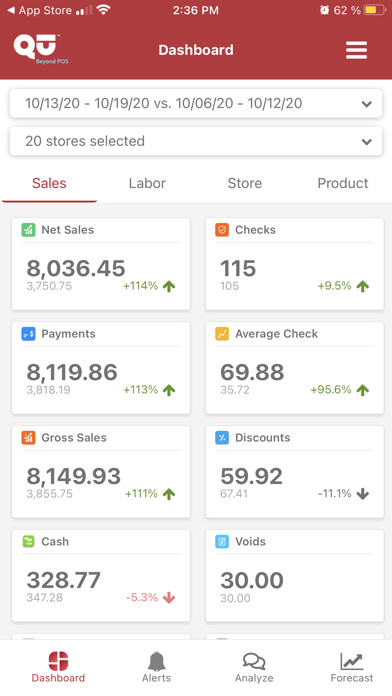Tap the blue Payments icon

click(x=28, y=333)
